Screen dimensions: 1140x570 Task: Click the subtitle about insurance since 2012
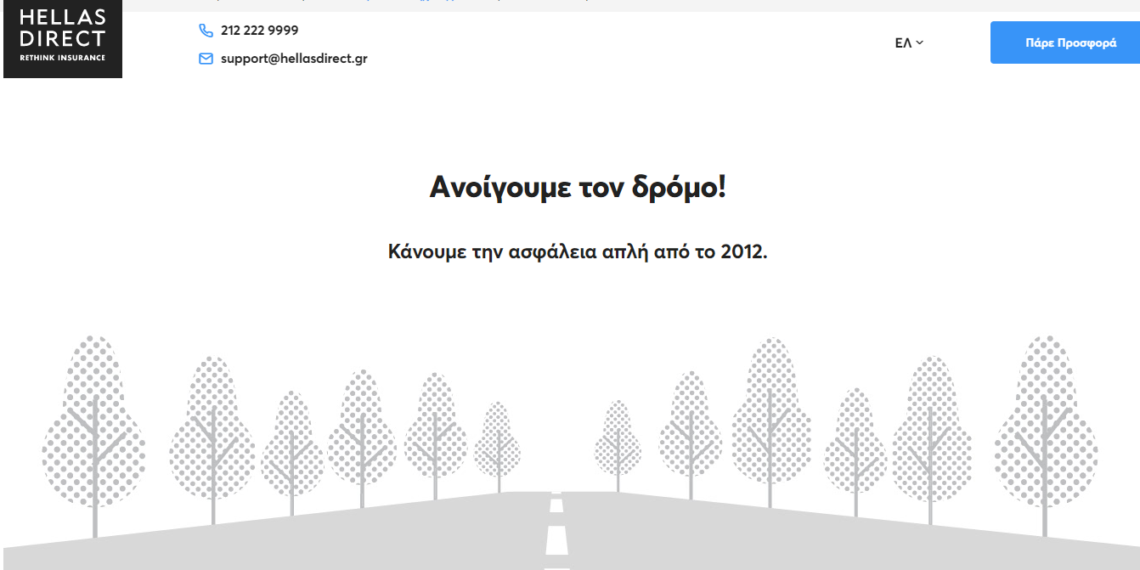coord(577,251)
